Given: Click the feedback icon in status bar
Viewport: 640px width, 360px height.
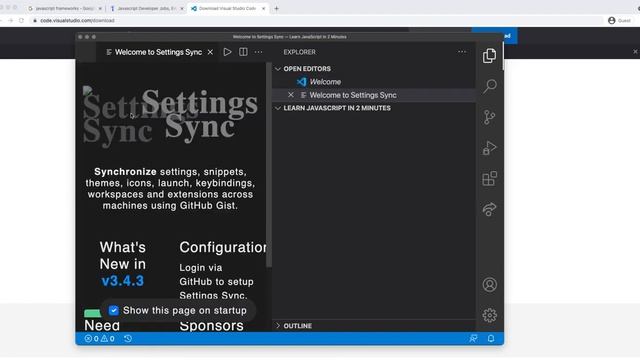Looking at the screenshot, I should click(x=473, y=339).
